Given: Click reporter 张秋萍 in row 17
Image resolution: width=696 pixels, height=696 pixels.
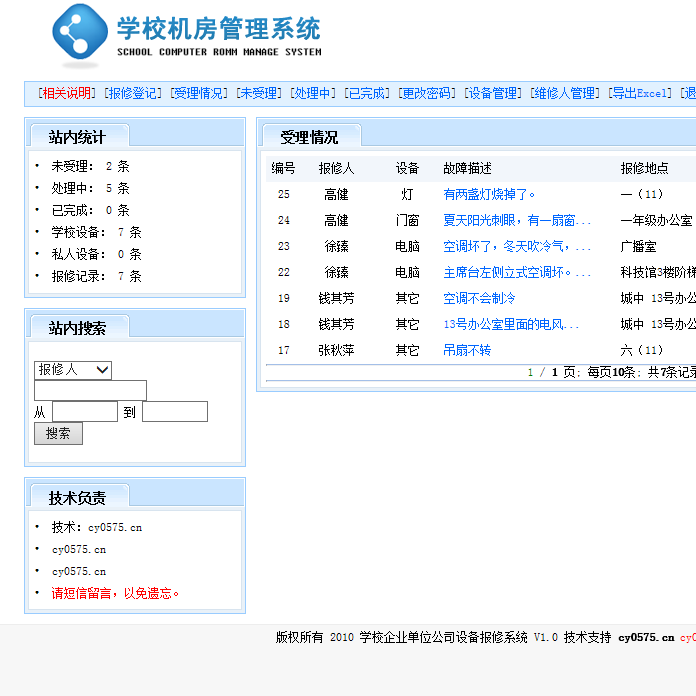Looking at the screenshot, I should pyautogui.click(x=336, y=350).
